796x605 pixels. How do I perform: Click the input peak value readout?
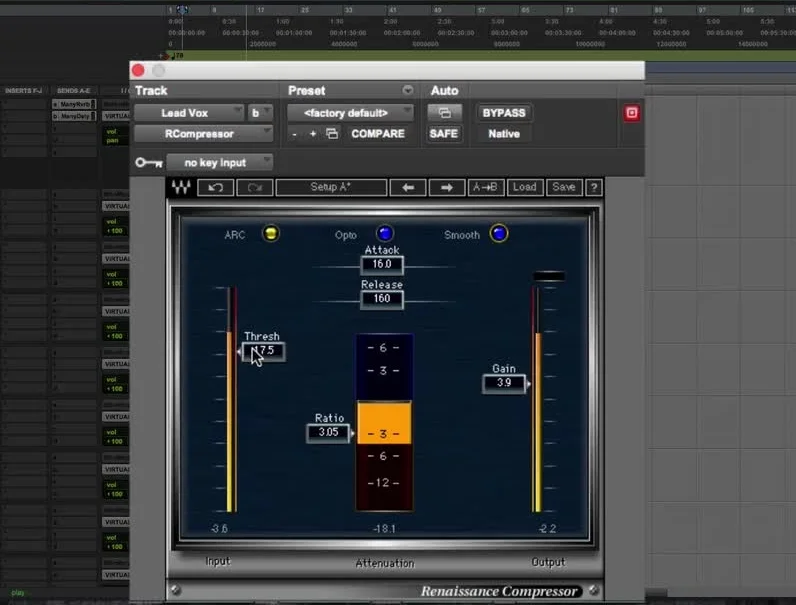219,529
